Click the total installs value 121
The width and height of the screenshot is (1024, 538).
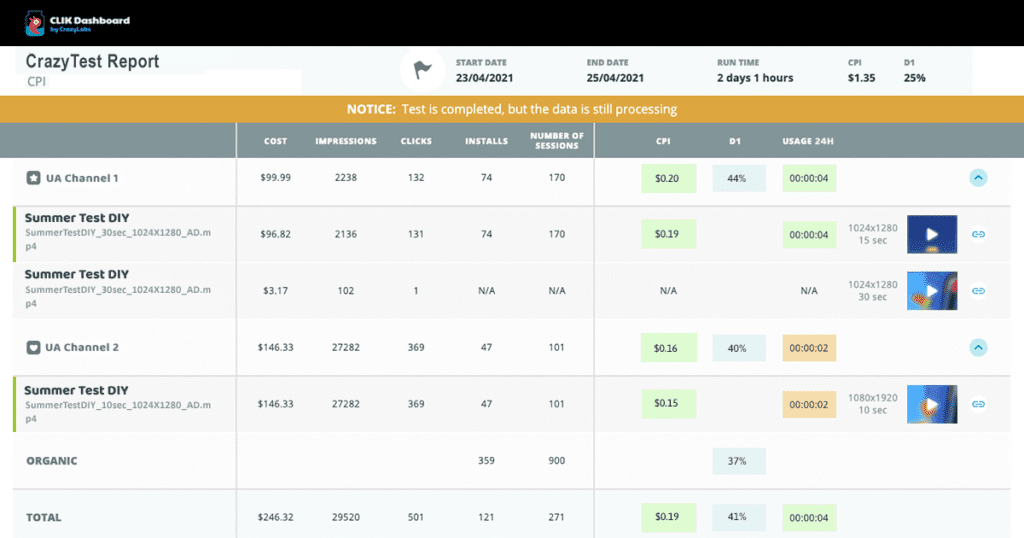coord(487,517)
